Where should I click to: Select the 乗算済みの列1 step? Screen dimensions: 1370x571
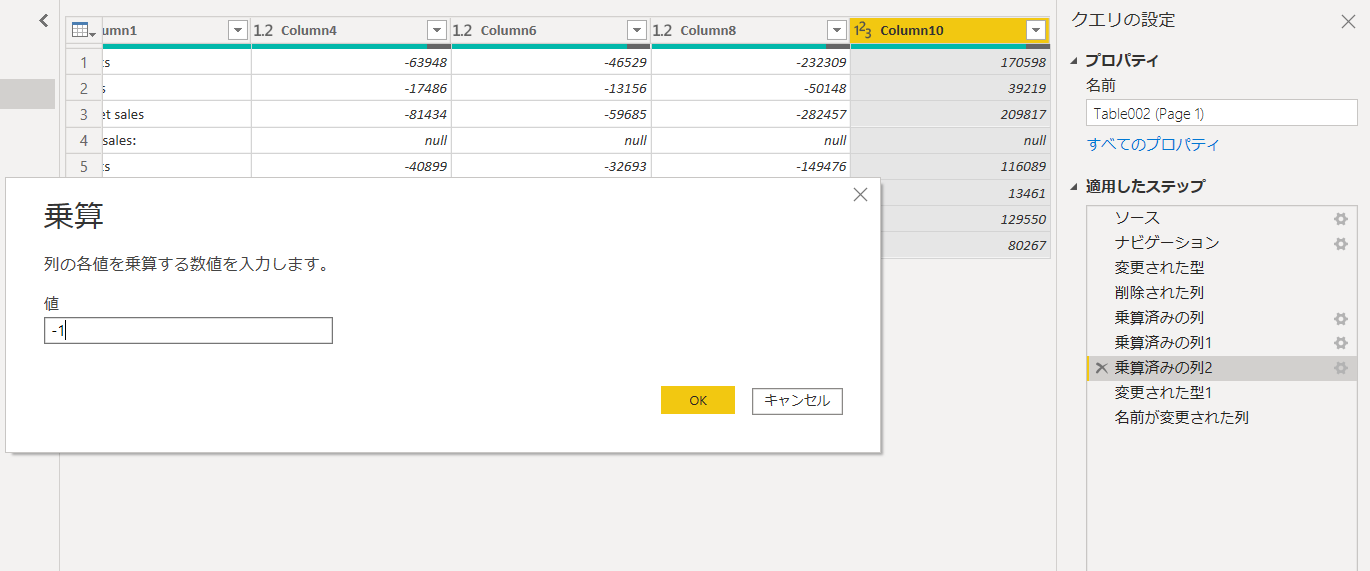point(1163,343)
